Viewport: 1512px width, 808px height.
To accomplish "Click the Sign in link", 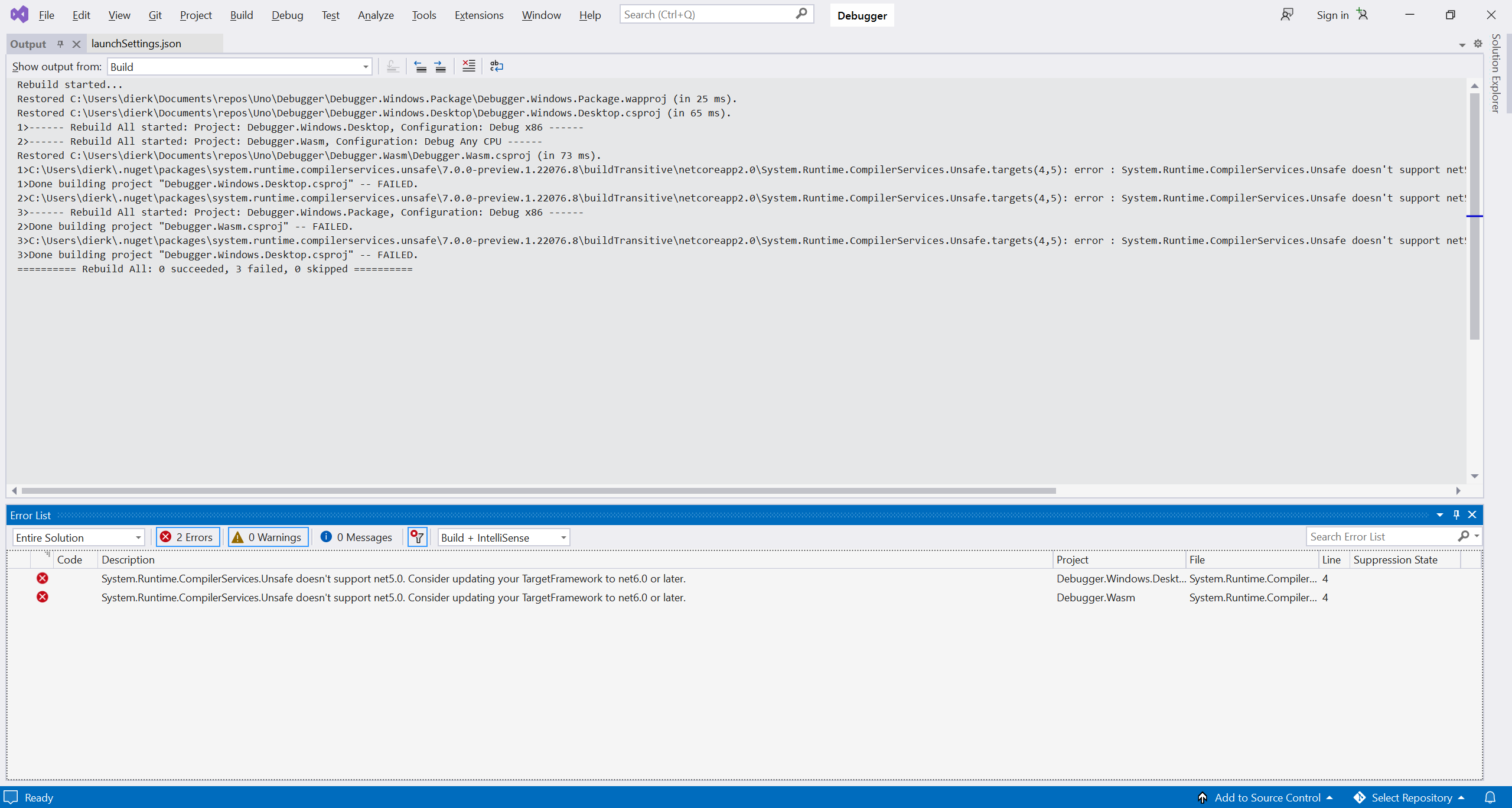I will click(x=1332, y=15).
